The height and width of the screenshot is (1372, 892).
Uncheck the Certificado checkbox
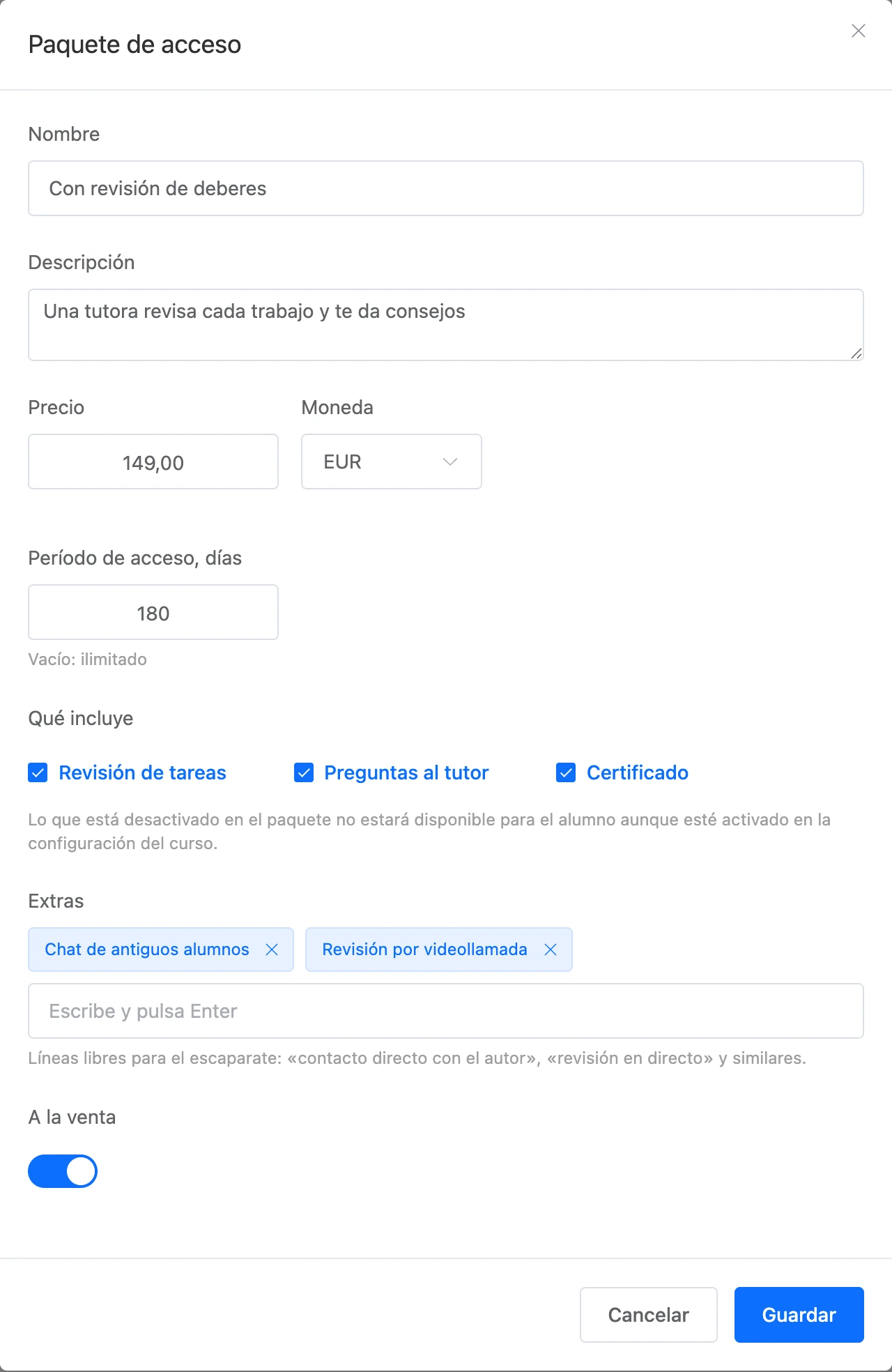point(566,772)
